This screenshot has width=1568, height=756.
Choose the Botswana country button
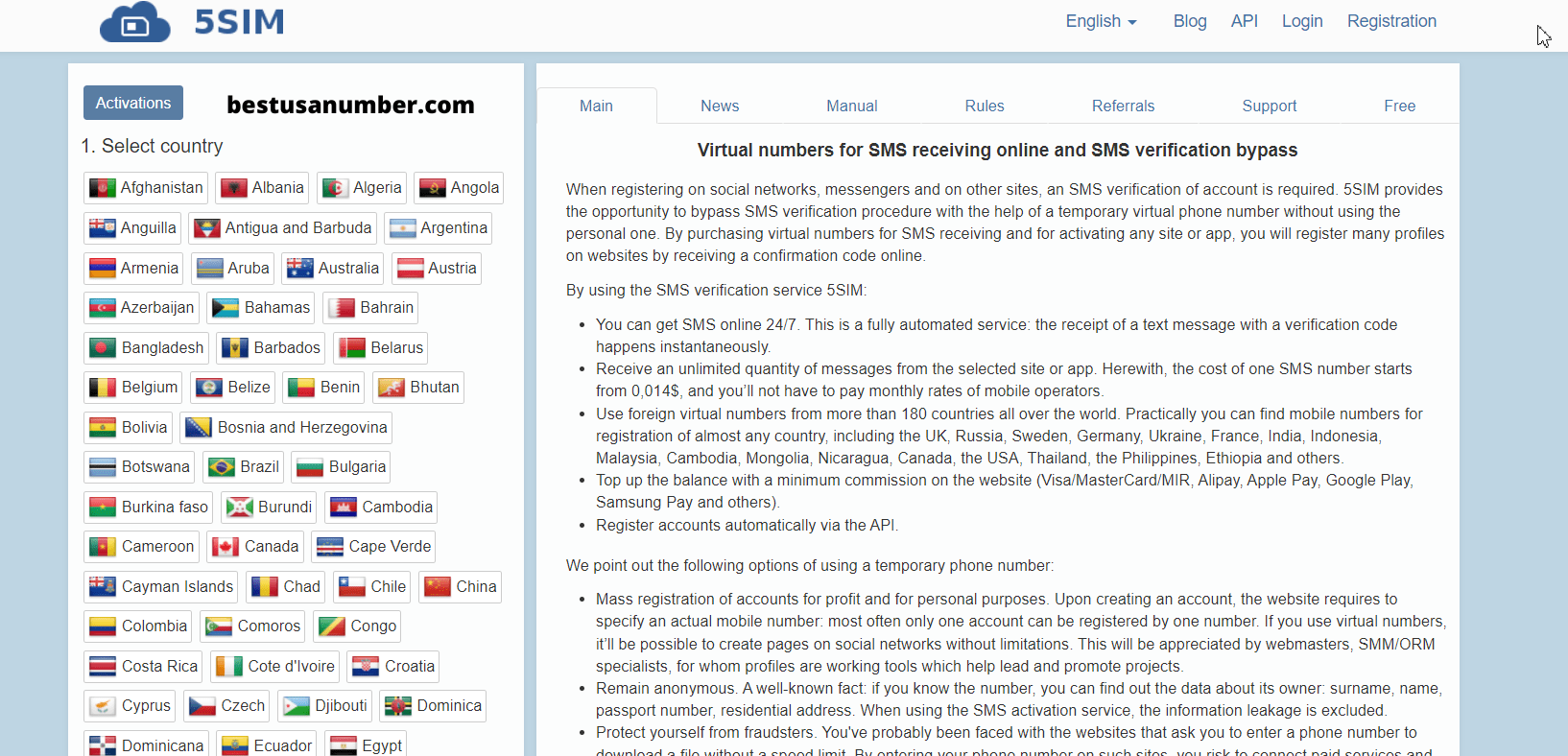click(139, 467)
